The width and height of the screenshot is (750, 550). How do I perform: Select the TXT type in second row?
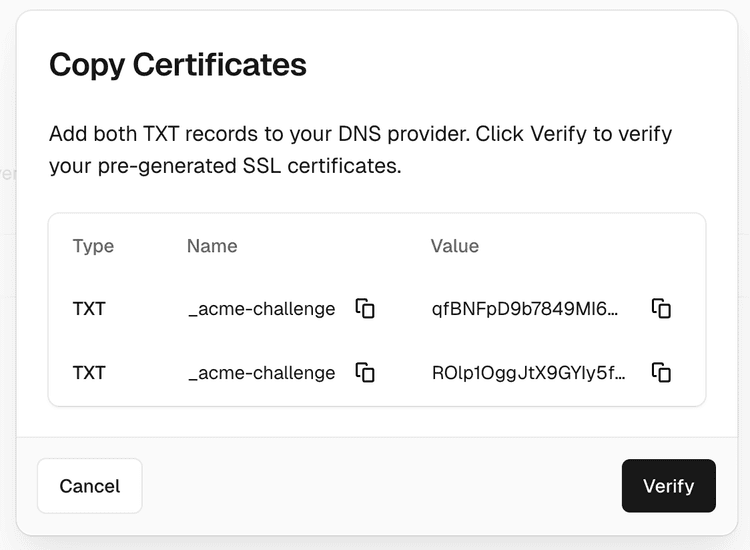pos(89,373)
